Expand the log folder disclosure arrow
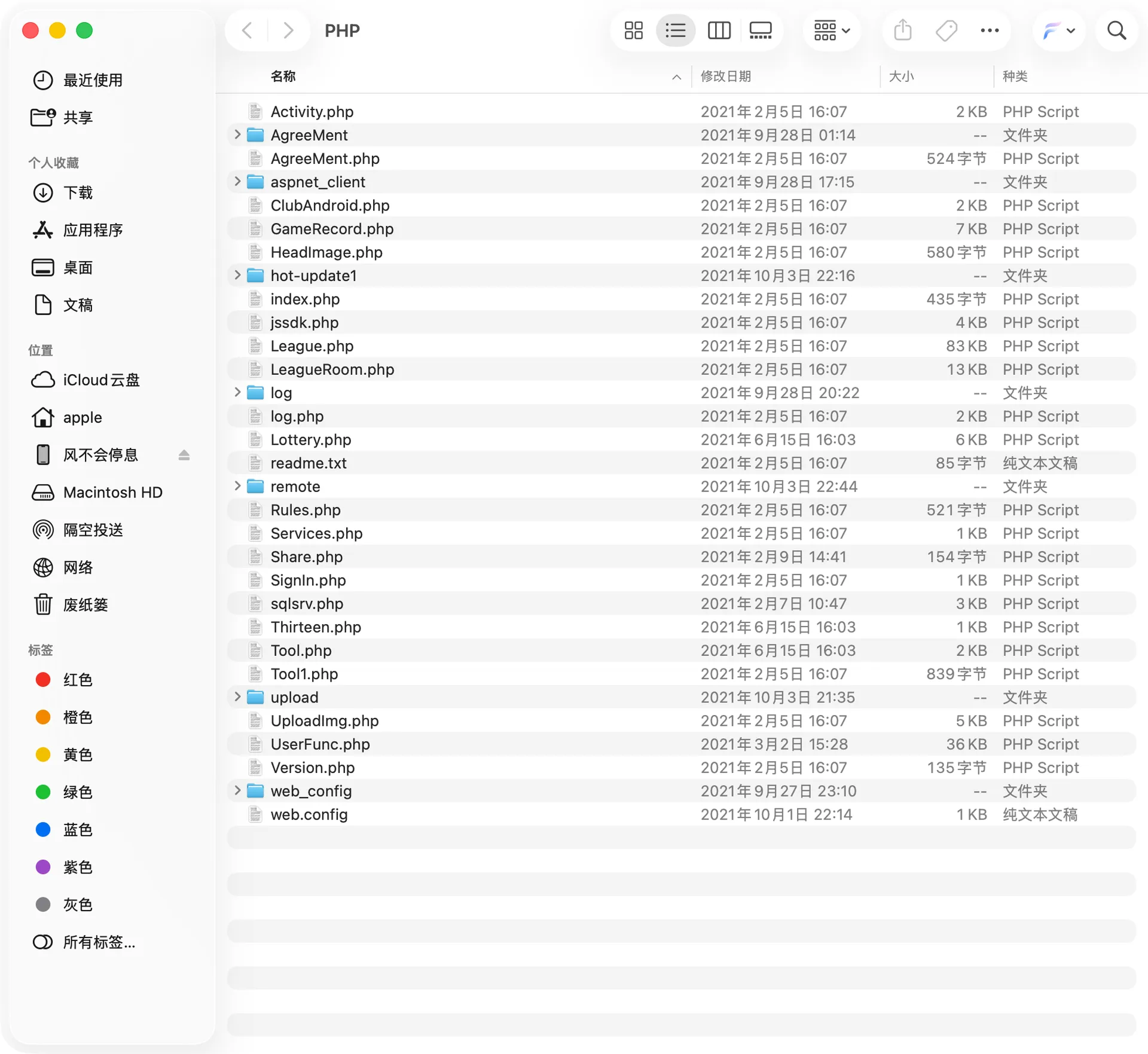 pyautogui.click(x=237, y=392)
